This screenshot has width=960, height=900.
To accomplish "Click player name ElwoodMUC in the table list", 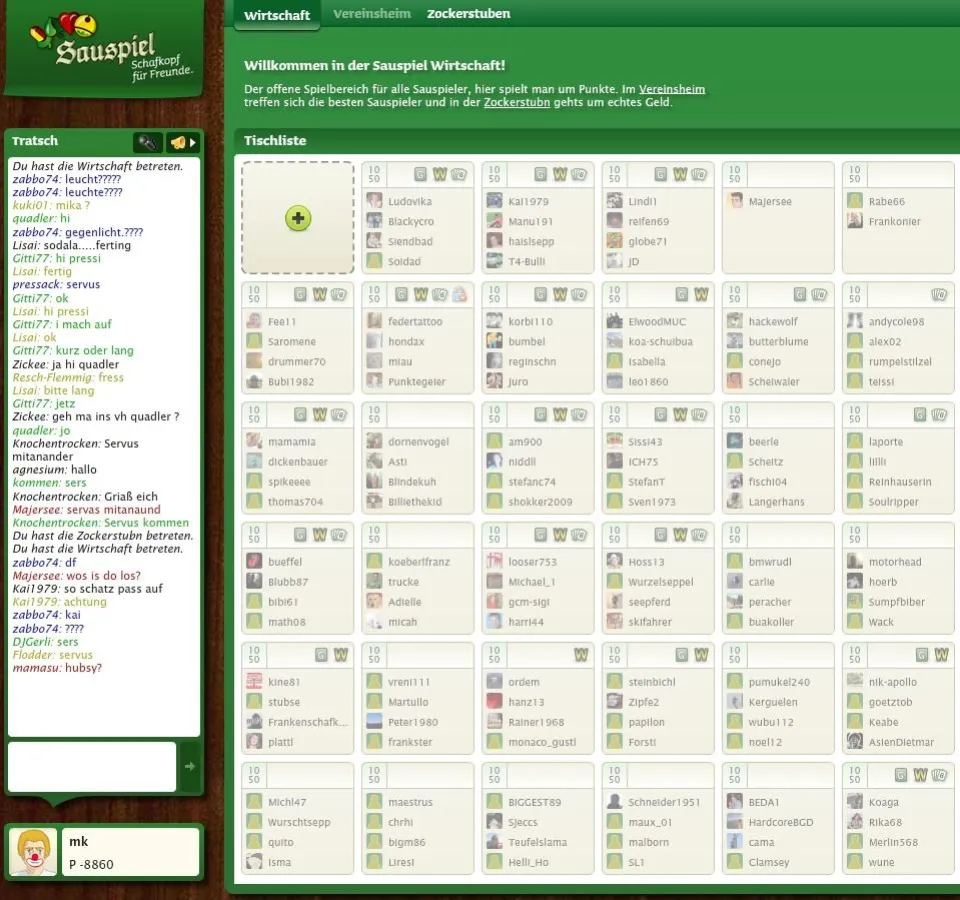I will [x=659, y=322].
